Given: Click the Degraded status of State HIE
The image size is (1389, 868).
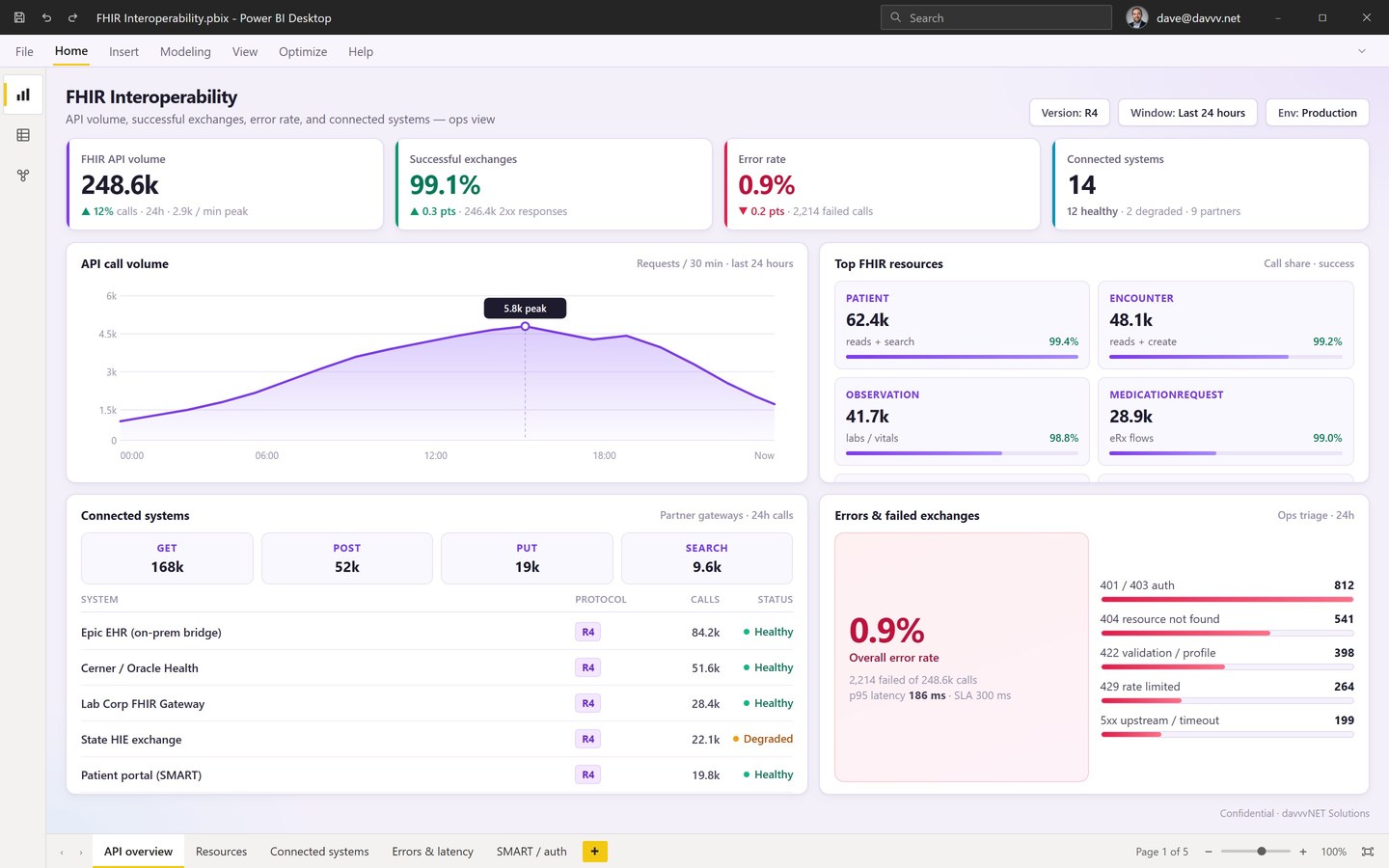Looking at the screenshot, I should [x=763, y=739].
